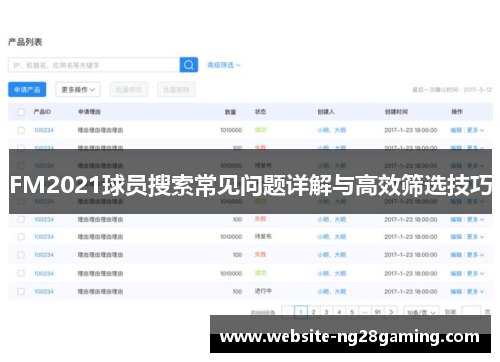
Task: Click the blue search magnifier icon
Action: click(x=189, y=65)
